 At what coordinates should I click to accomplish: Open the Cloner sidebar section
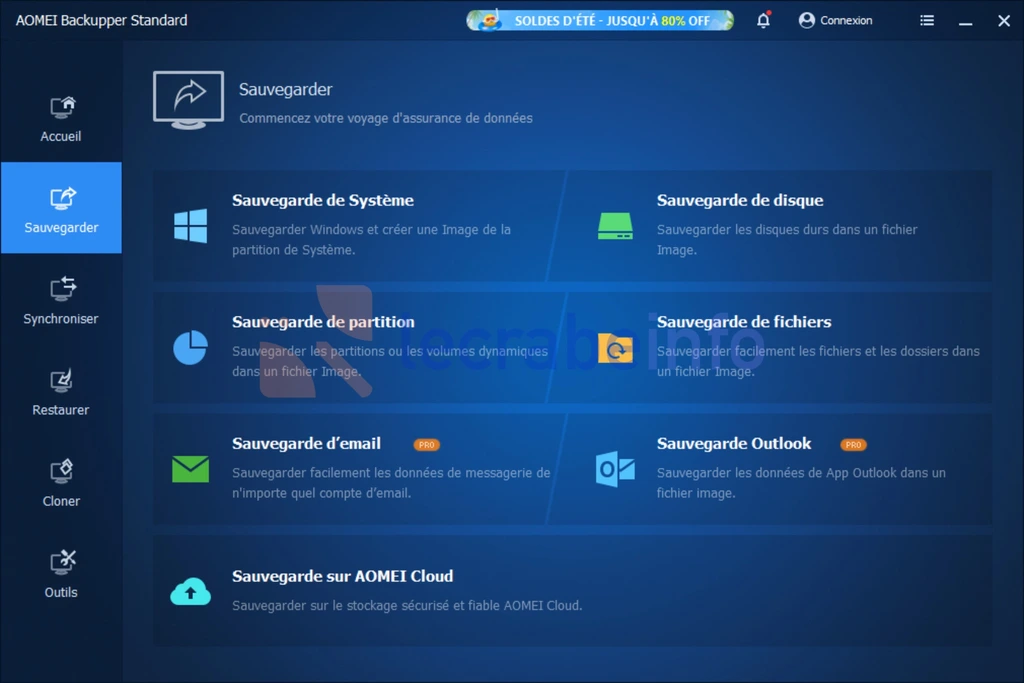click(x=61, y=483)
